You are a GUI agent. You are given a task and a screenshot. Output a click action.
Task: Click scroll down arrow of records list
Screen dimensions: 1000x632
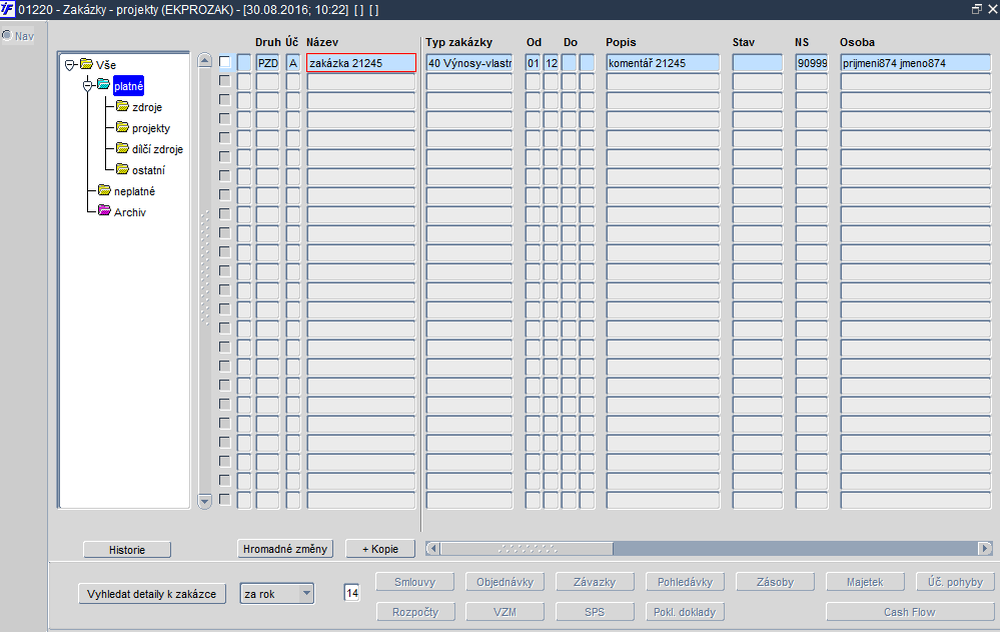[x=205, y=501]
